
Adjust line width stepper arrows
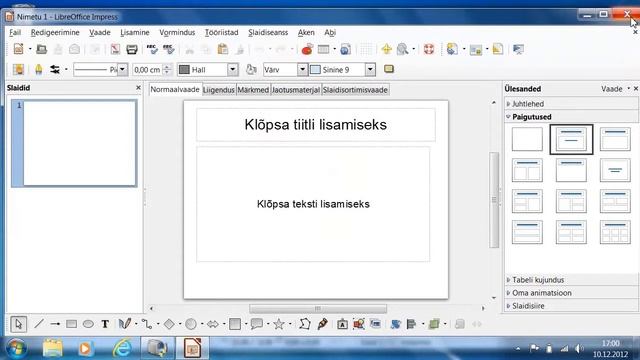(167, 69)
